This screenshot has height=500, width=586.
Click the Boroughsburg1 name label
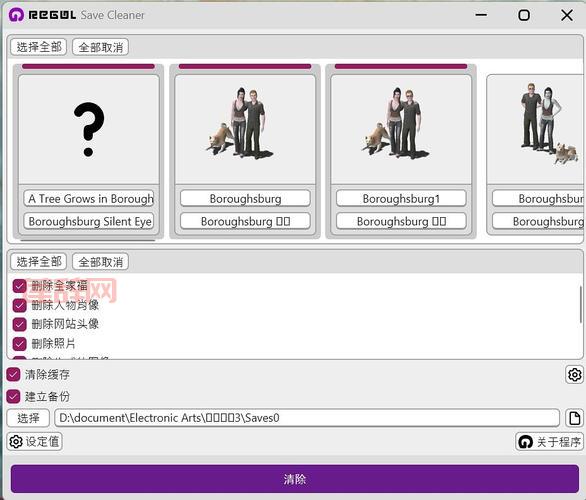click(x=401, y=198)
